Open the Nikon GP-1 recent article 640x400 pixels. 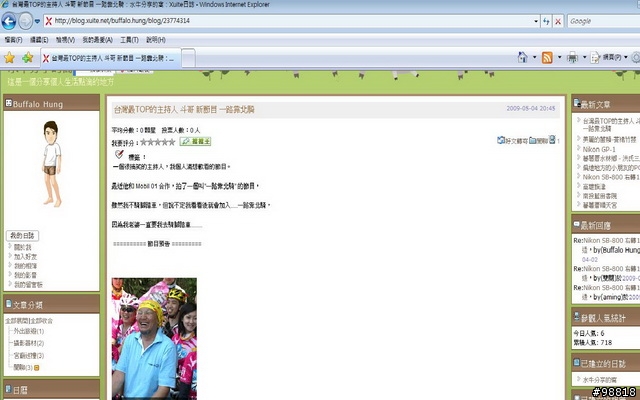[599, 149]
